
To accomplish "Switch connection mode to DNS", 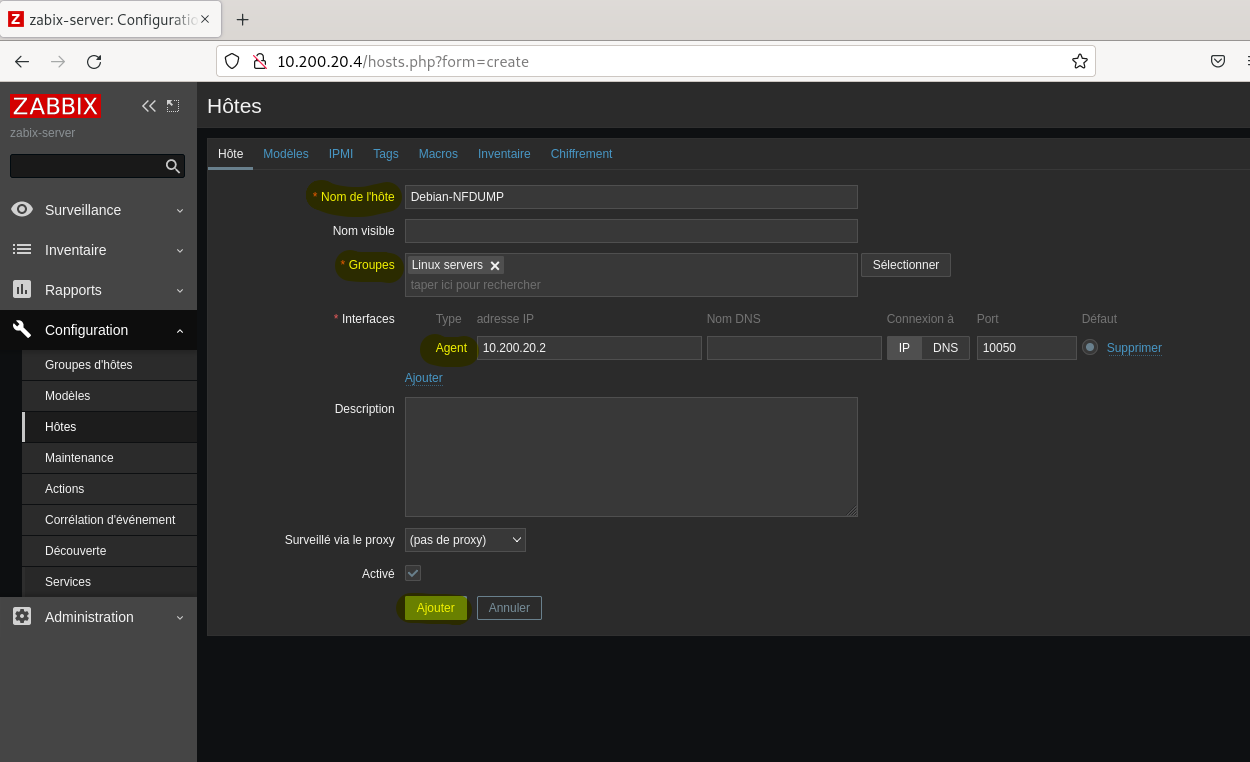I will pos(945,348).
